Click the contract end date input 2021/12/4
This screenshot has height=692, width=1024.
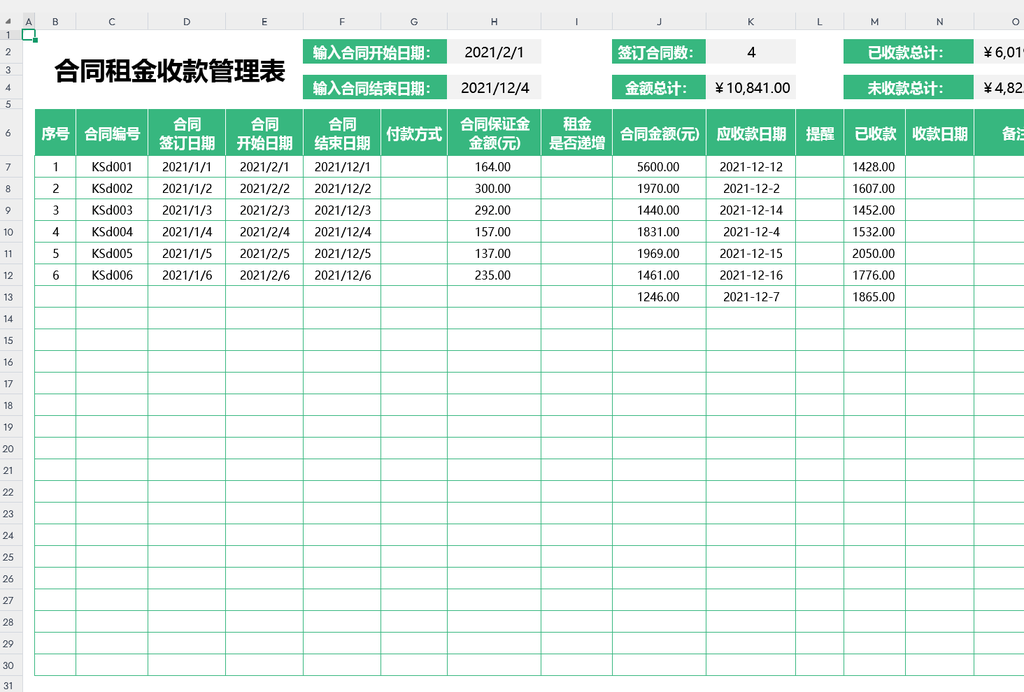tap(494, 87)
